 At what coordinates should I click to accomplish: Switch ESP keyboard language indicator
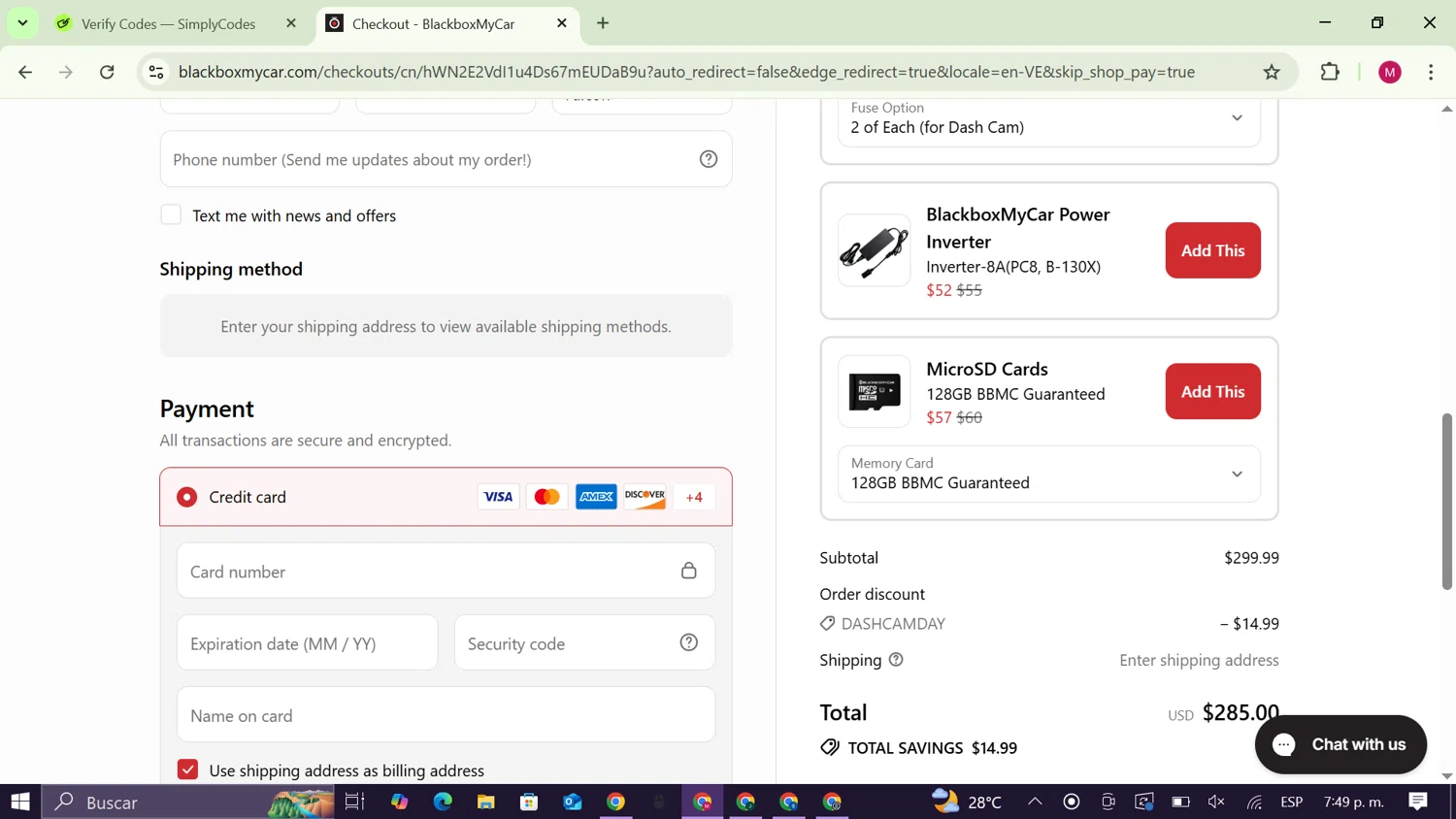[1292, 802]
